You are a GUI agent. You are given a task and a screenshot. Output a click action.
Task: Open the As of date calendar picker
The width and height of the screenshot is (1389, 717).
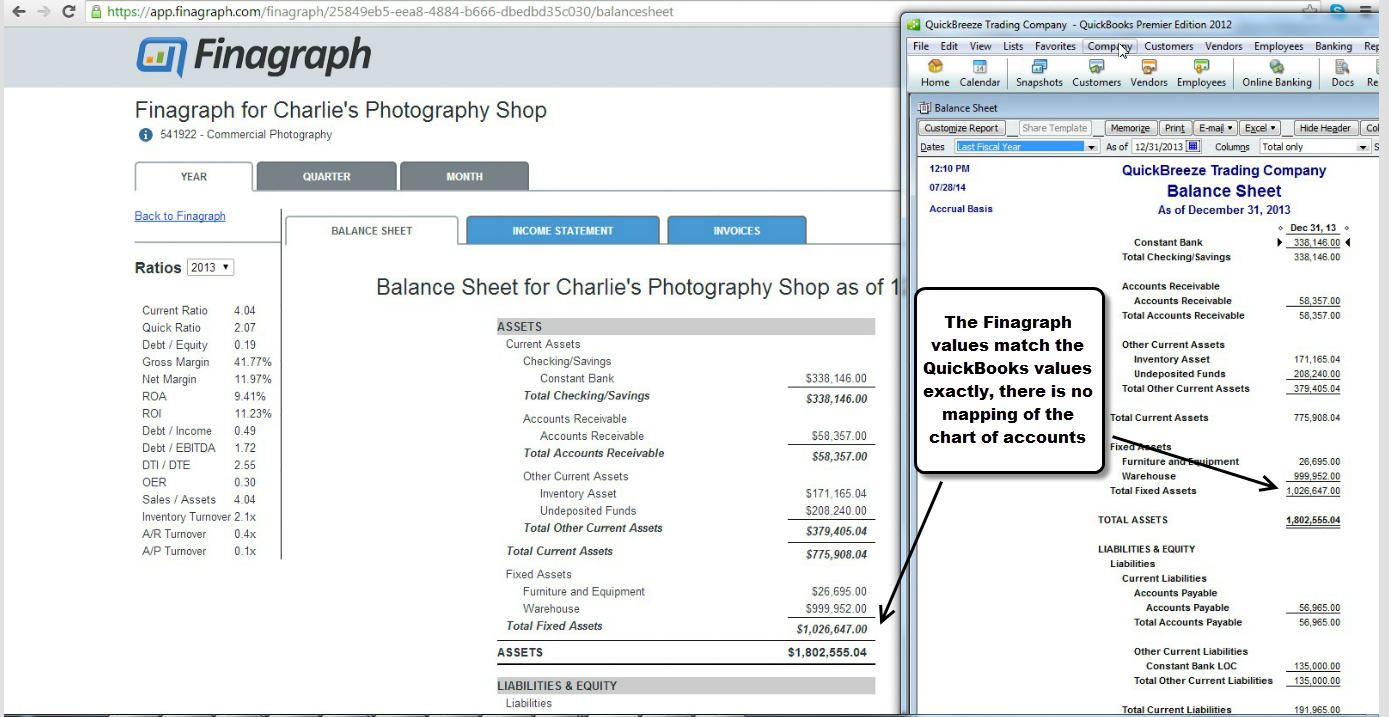click(1193, 146)
